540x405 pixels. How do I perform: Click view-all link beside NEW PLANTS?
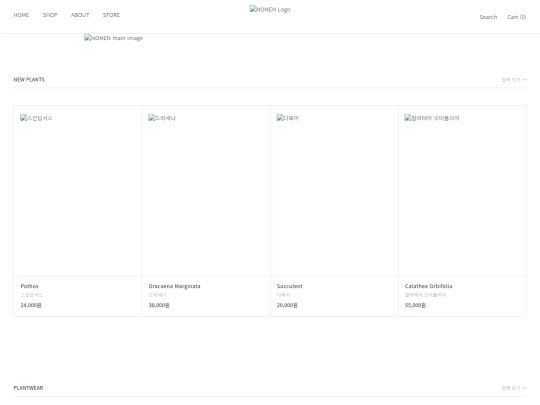point(514,80)
